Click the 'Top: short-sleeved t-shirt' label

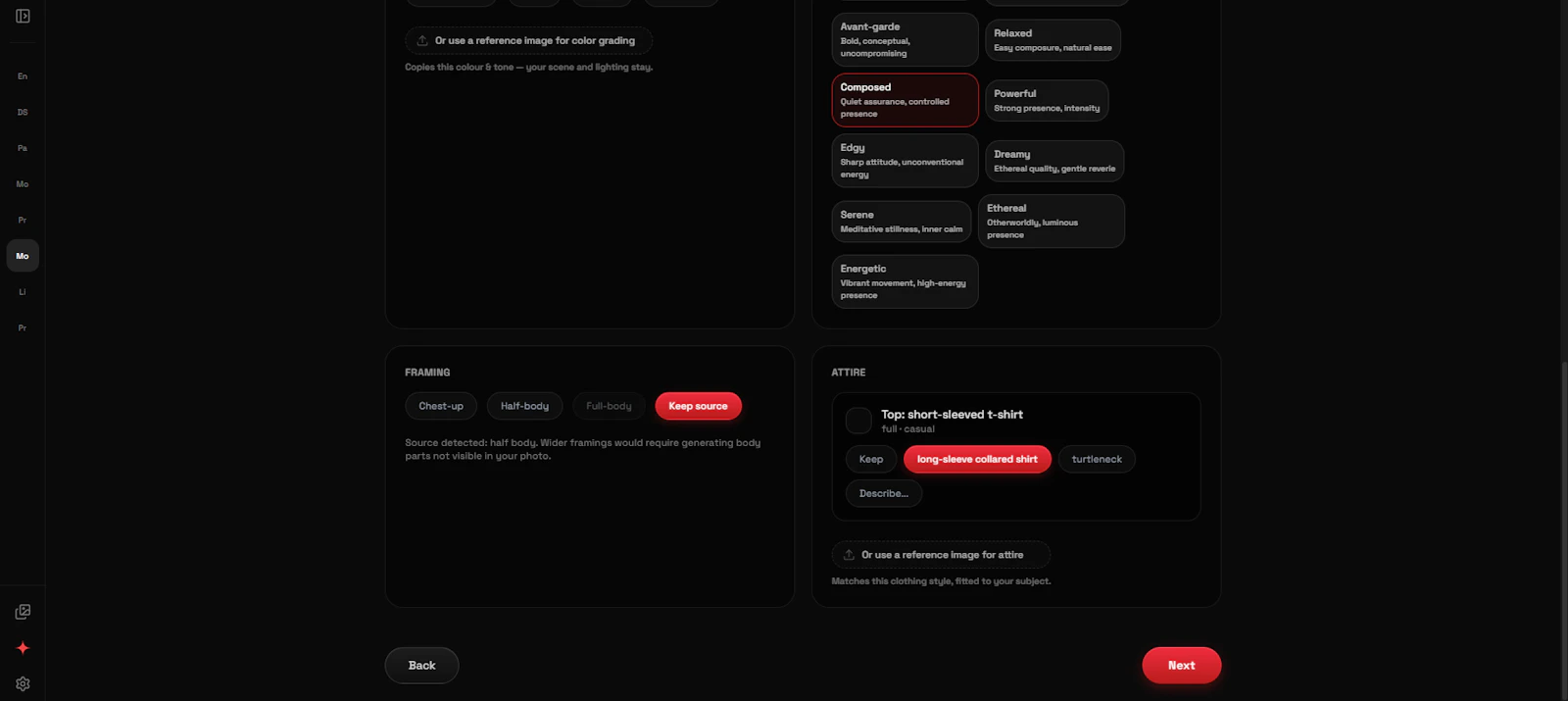(952, 415)
